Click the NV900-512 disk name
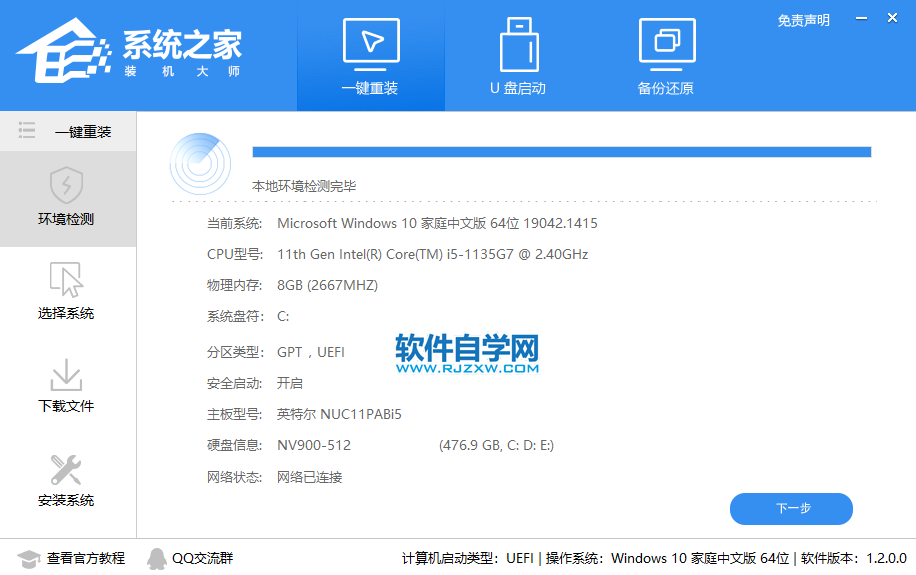This screenshot has height=575, width=916. point(314,445)
